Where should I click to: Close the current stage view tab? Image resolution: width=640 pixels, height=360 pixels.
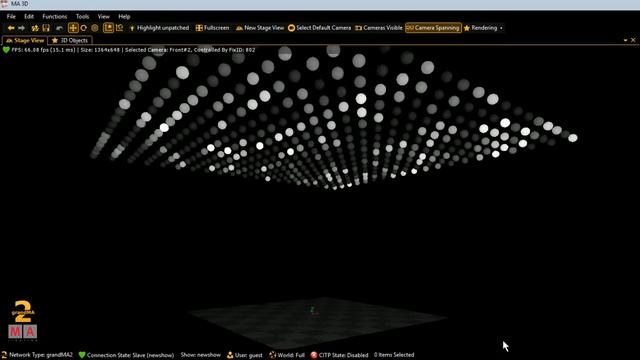point(633,40)
